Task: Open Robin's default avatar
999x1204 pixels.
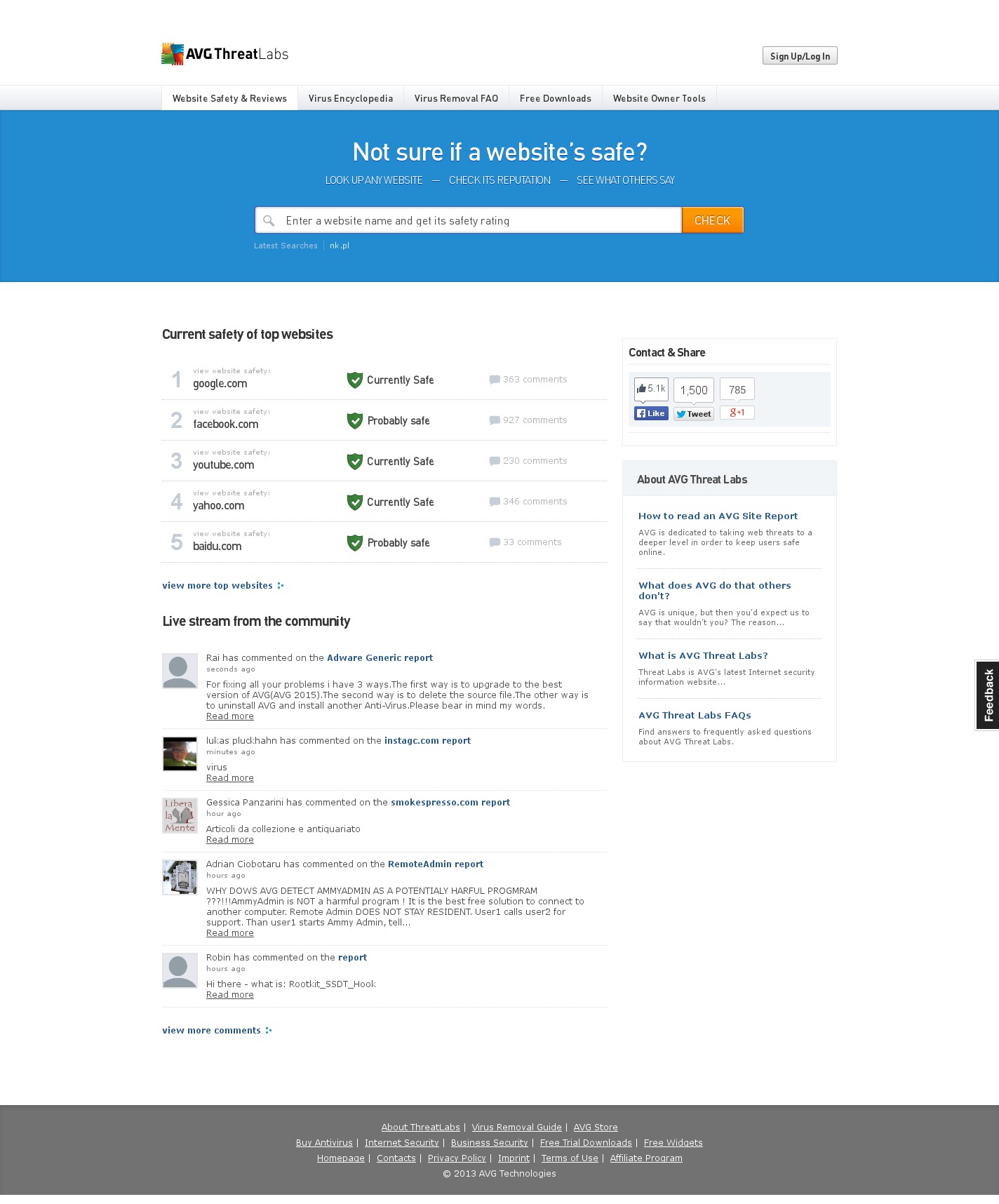Action: [x=180, y=970]
